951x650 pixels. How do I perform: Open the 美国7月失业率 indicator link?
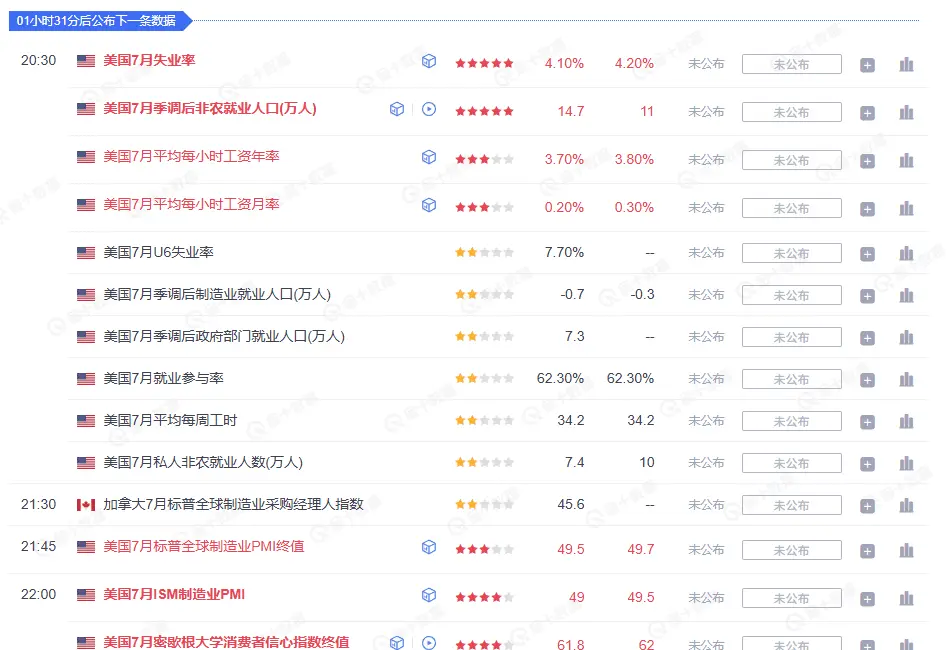coord(149,60)
